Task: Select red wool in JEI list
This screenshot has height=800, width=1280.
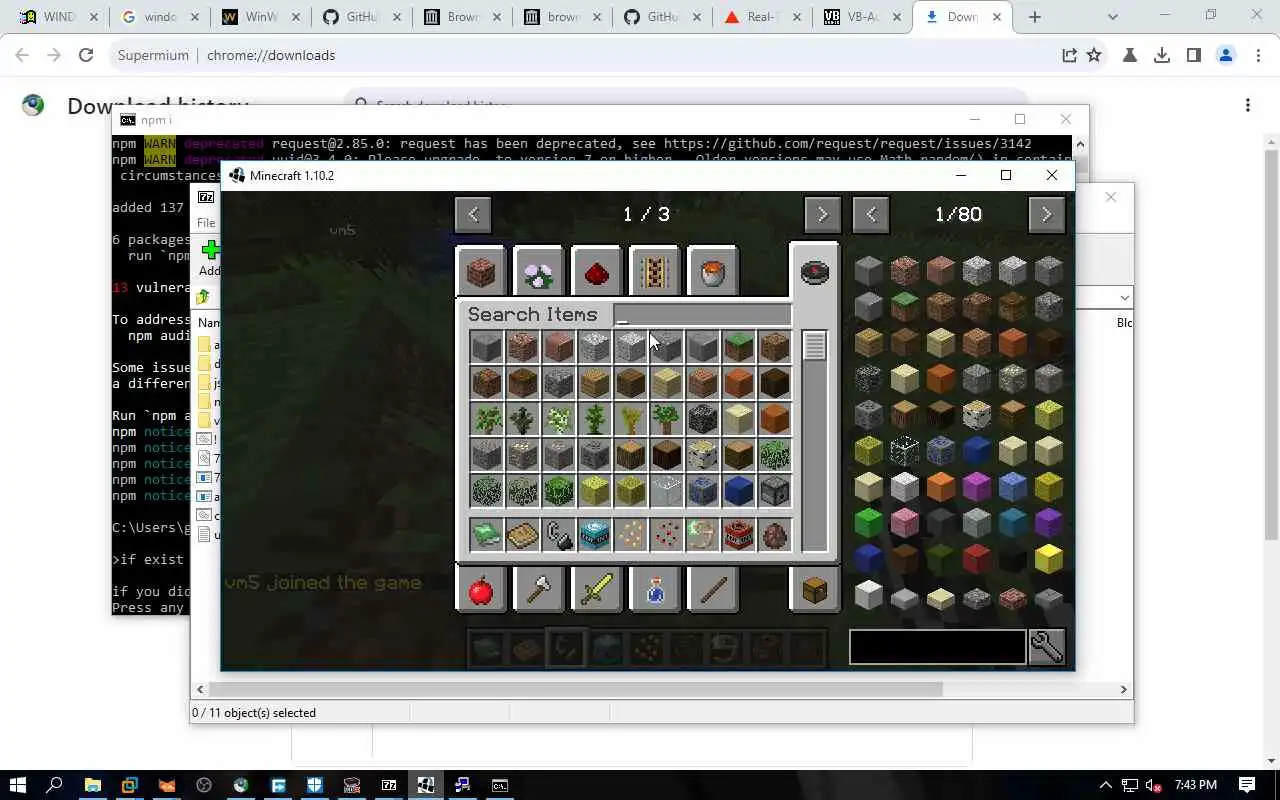Action: (976, 558)
